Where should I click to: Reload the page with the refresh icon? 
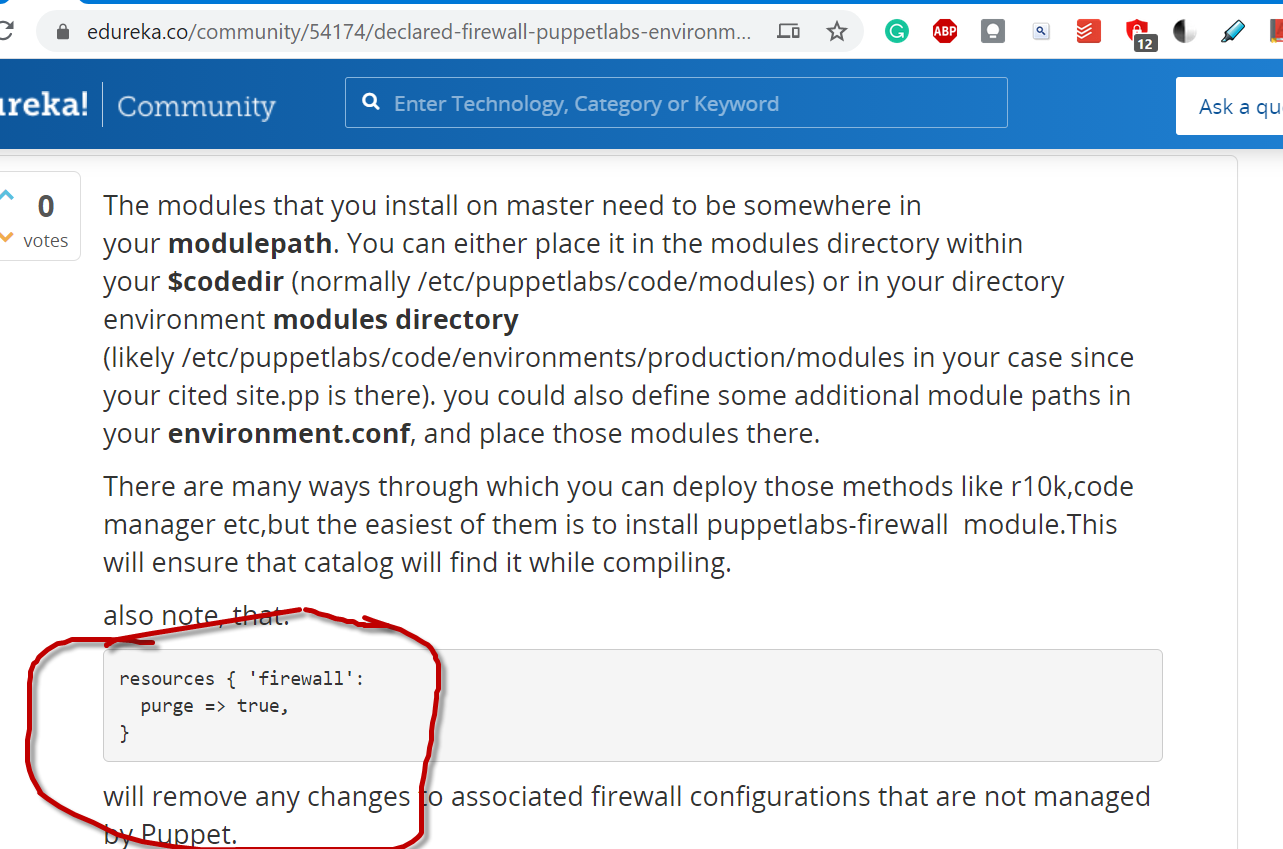click(x=6, y=31)
